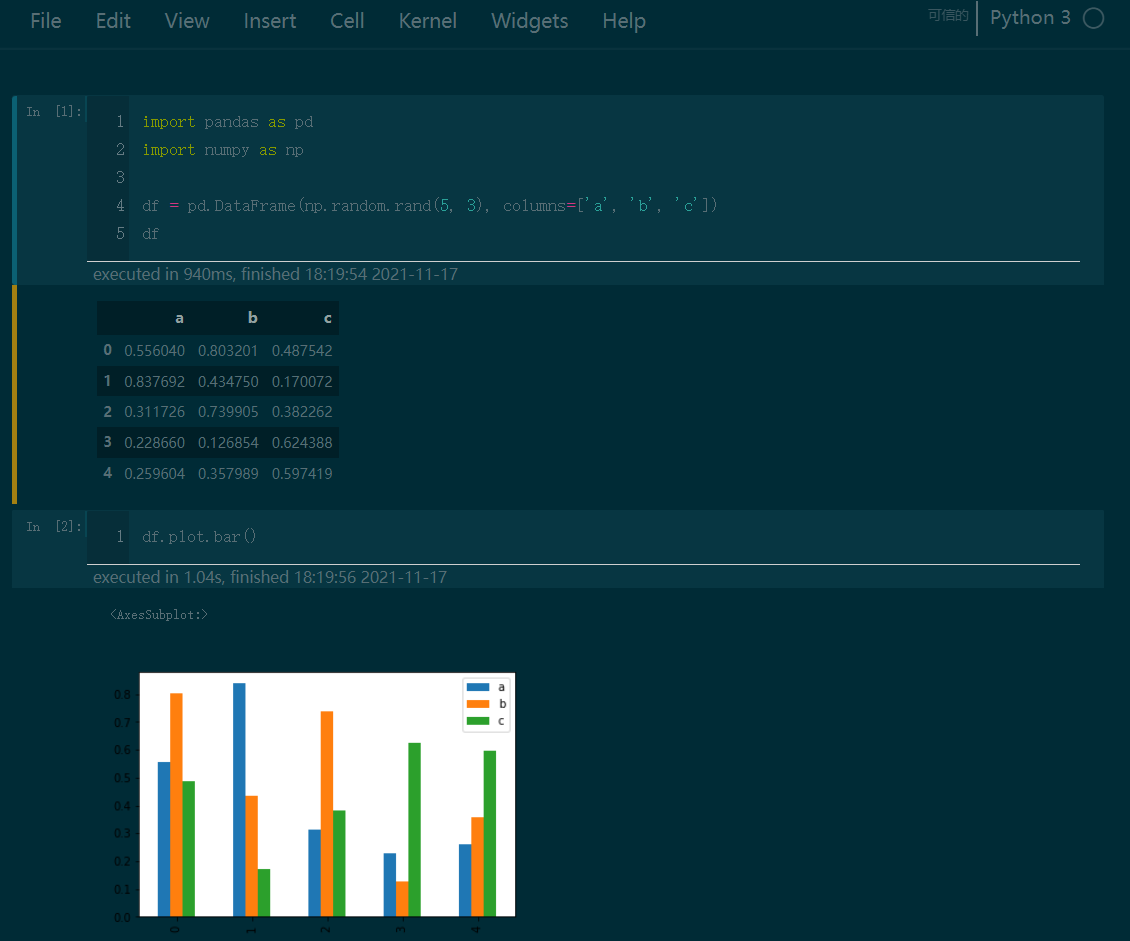Screen dimensions: 1130x941
Task: Click the cell value 0.126854
Action: point(228,443)
